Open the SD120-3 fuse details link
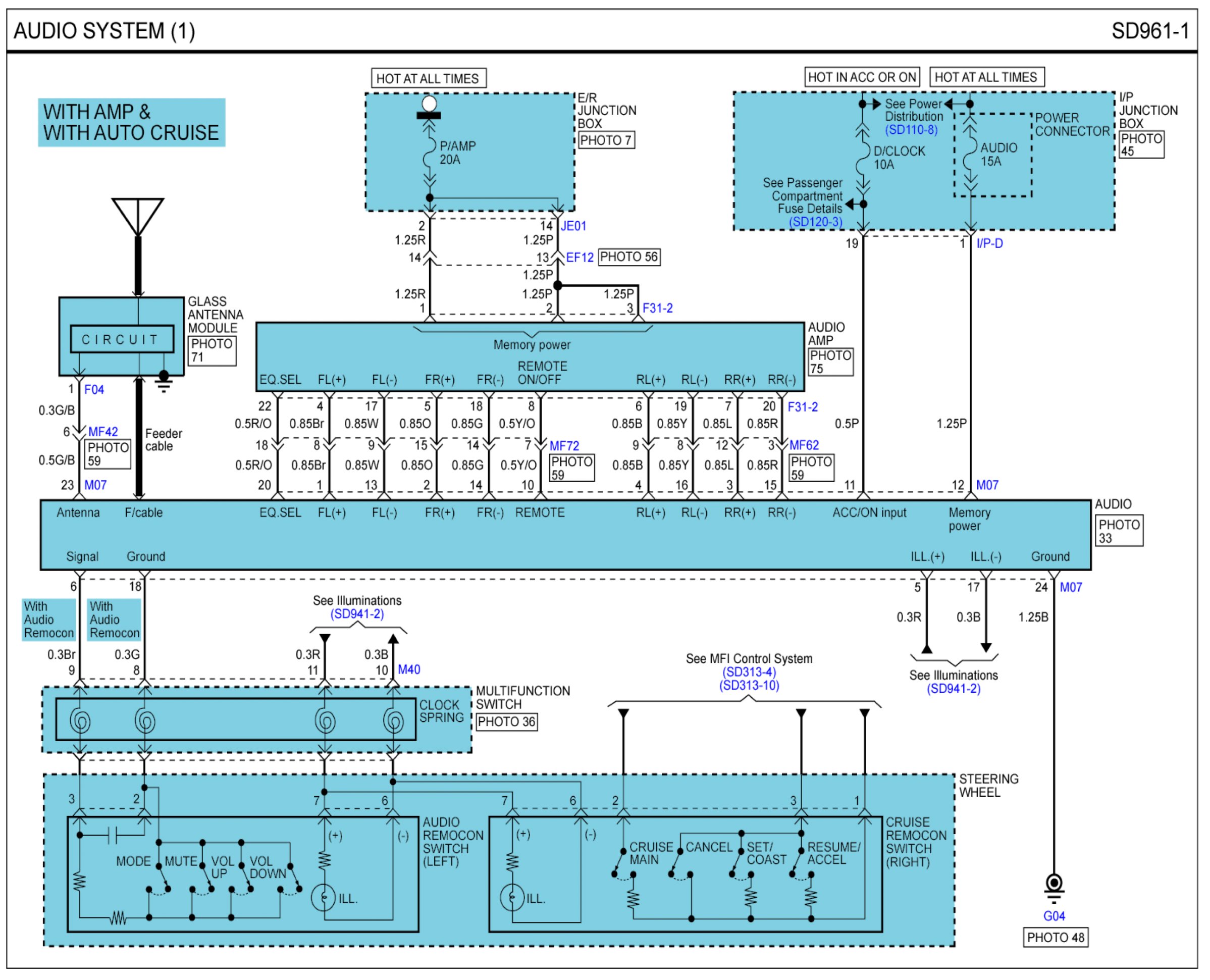This screenshot has height=980, width=1210. [x=816, y=222]
